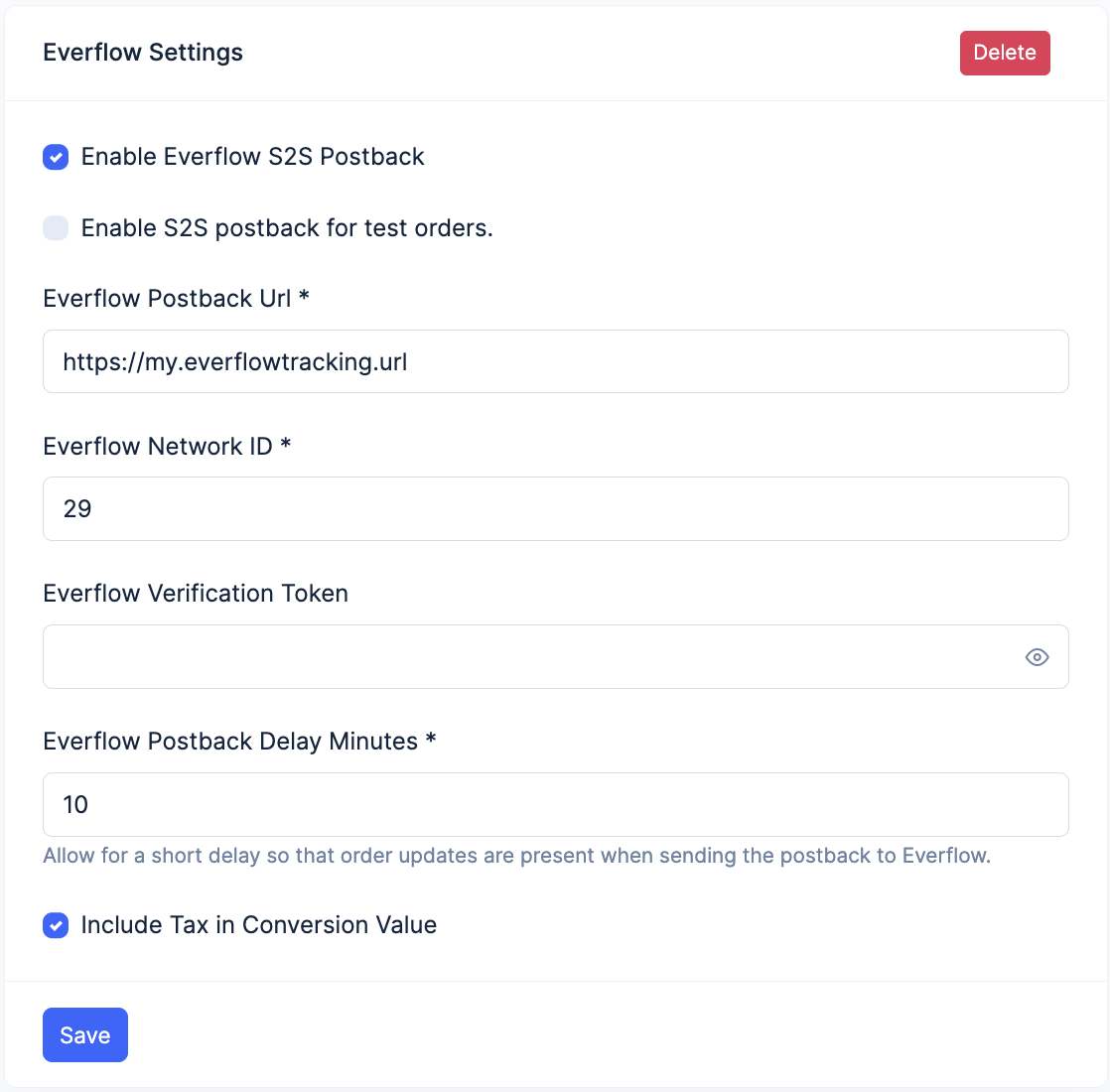Viewport: 1110px width, 1092px height.
Task: Select the Everflow Network ID input
Action: coord(555,508)
